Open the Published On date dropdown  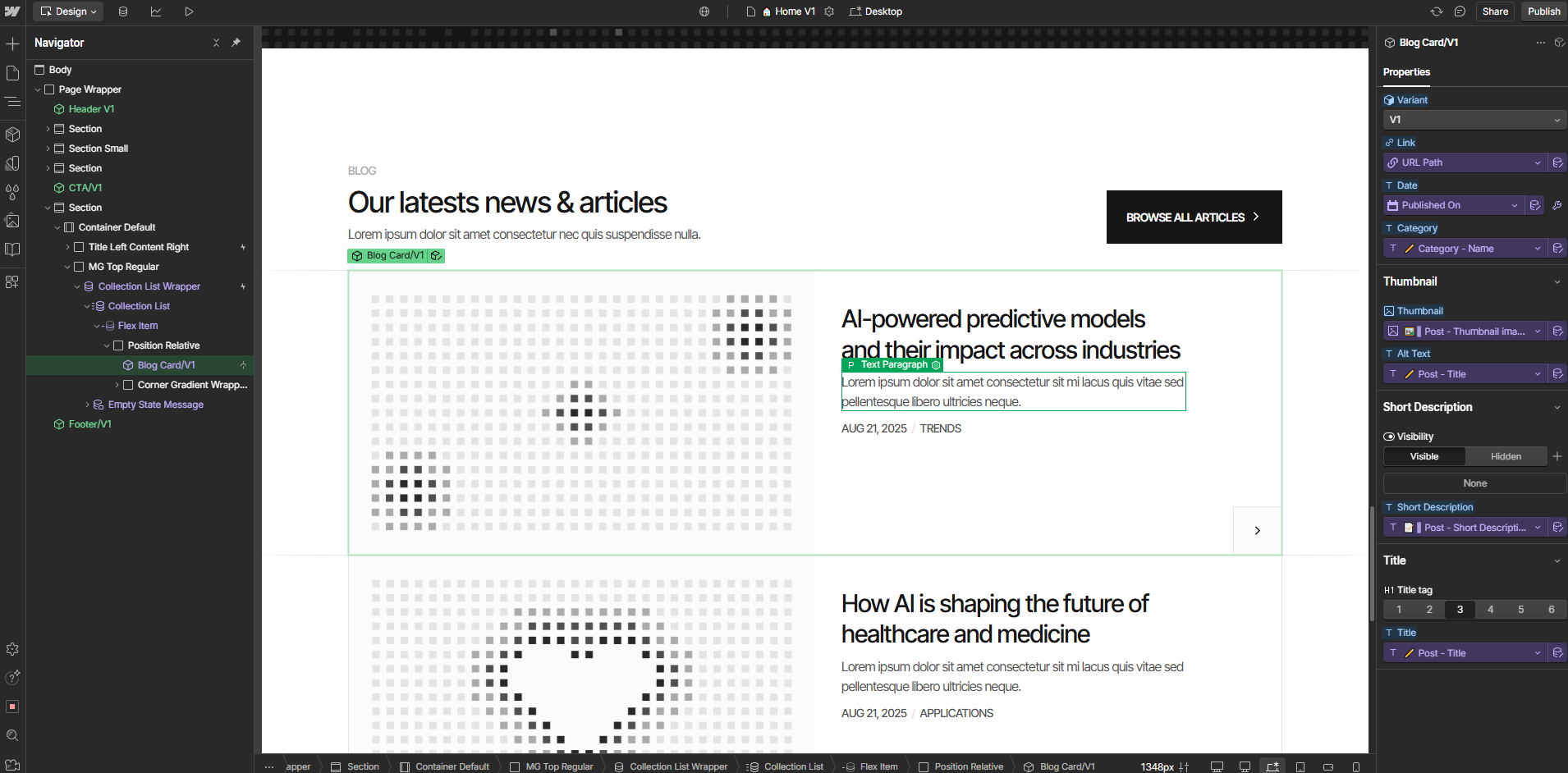(x=1453, y=205)
